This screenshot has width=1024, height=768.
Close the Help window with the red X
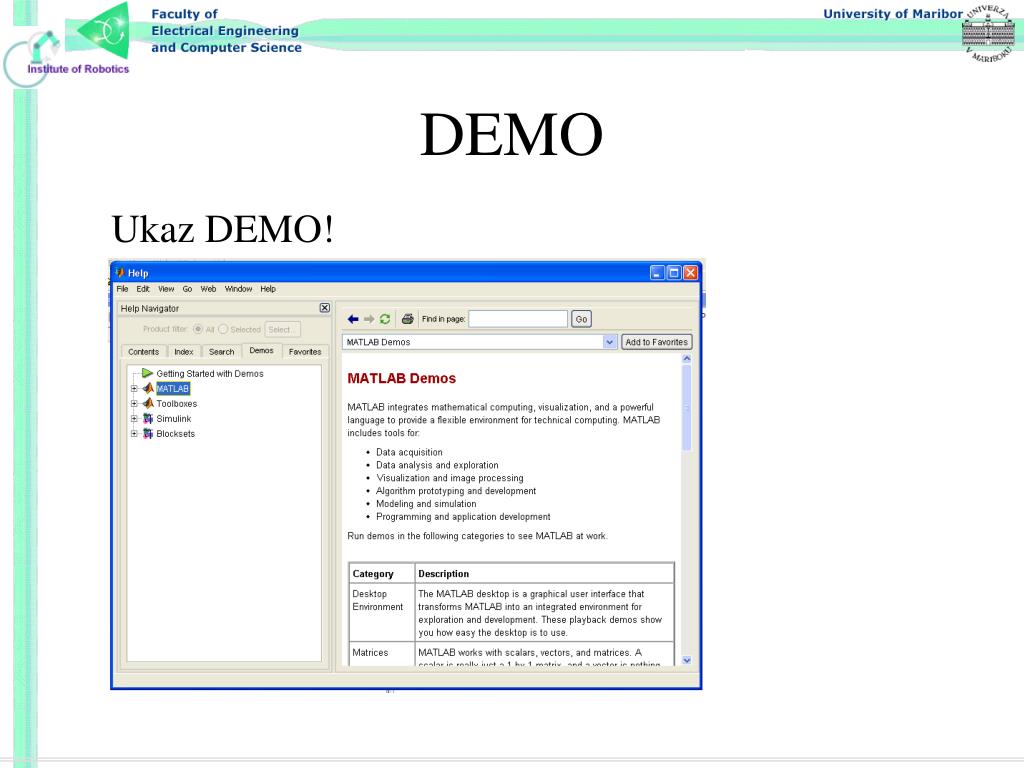(x=690, y=272)
